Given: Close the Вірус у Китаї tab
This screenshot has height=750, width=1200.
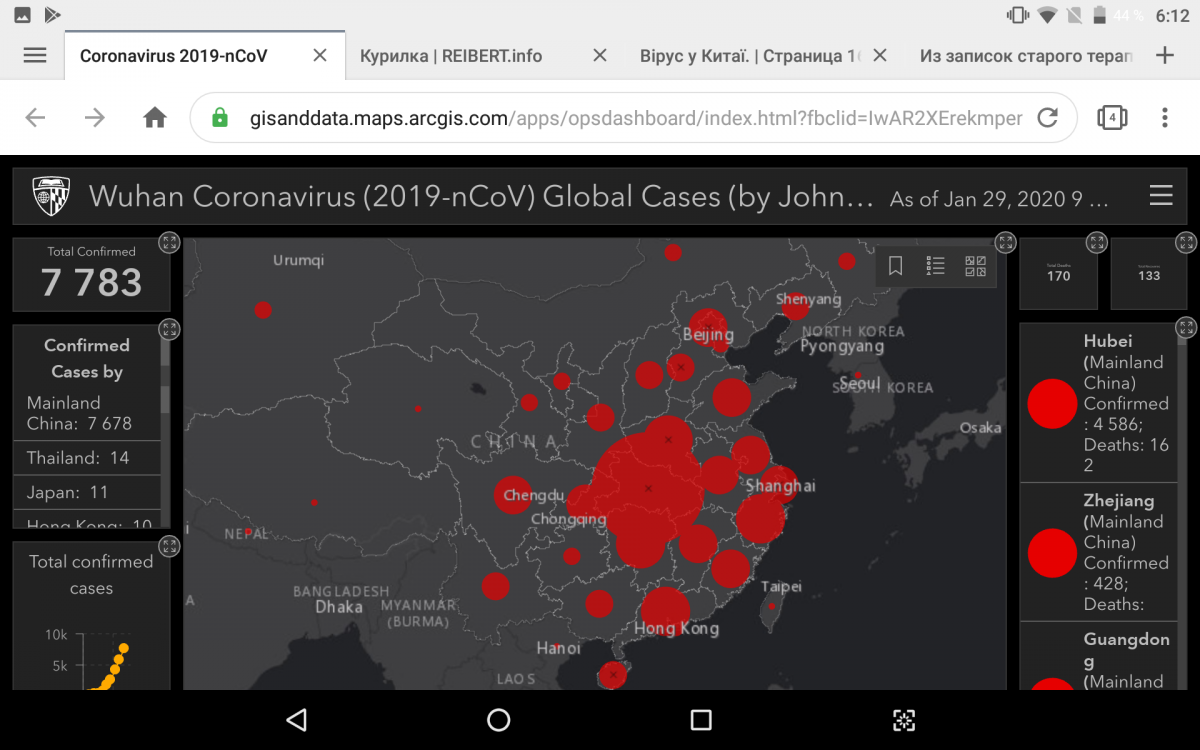Looking at the screenshot, I should coord(880,55).
